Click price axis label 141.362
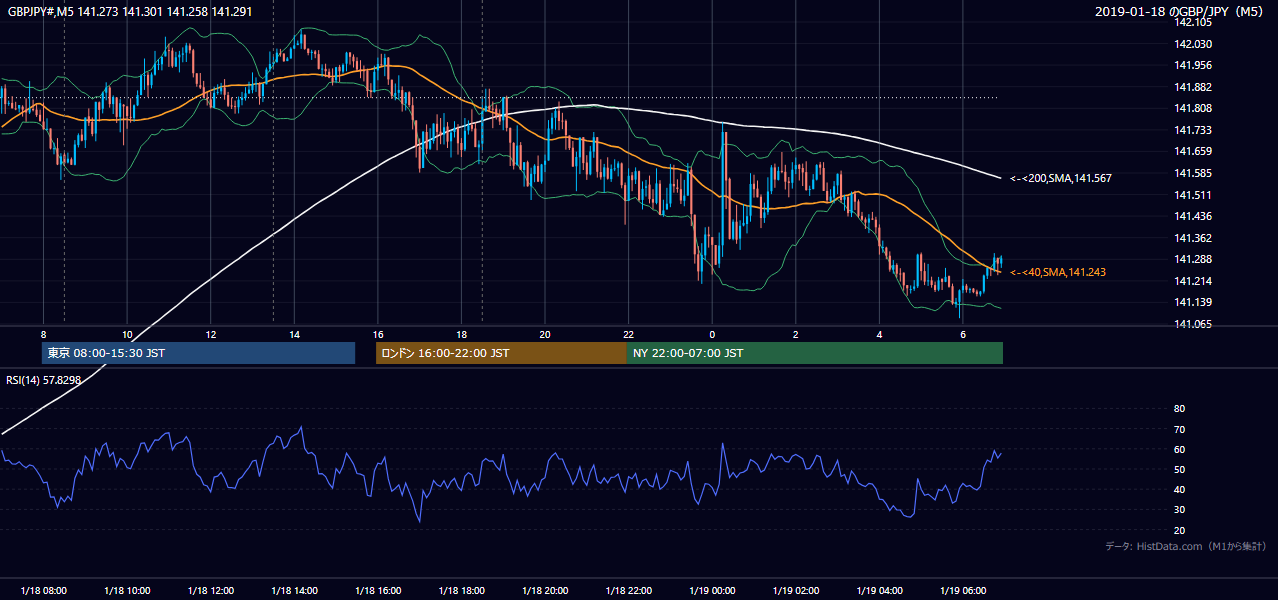 click(1193, 238)
